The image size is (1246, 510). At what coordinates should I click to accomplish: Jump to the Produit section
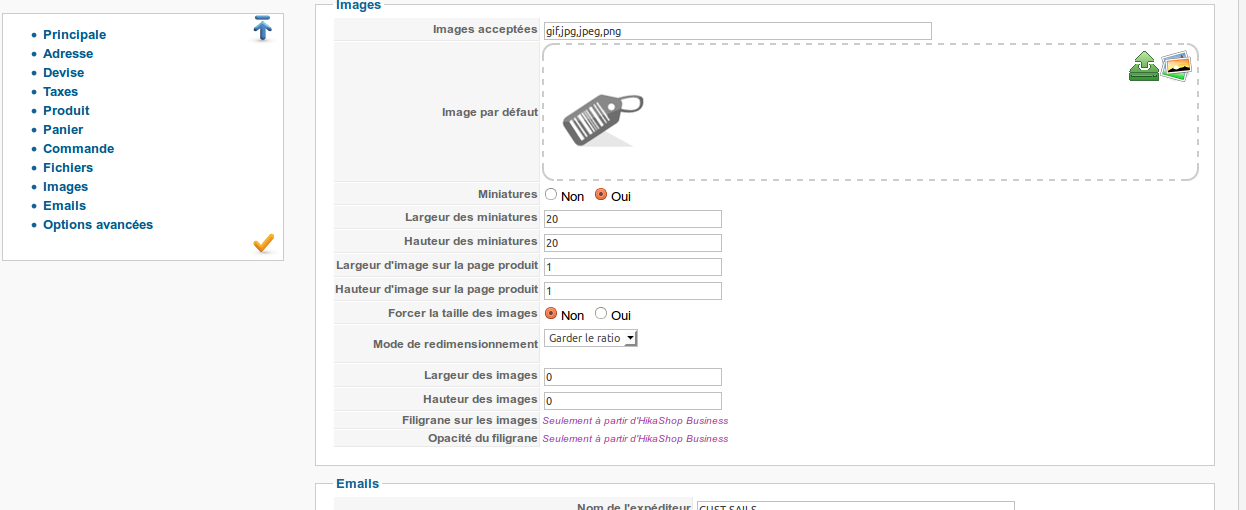coord(66,111)
